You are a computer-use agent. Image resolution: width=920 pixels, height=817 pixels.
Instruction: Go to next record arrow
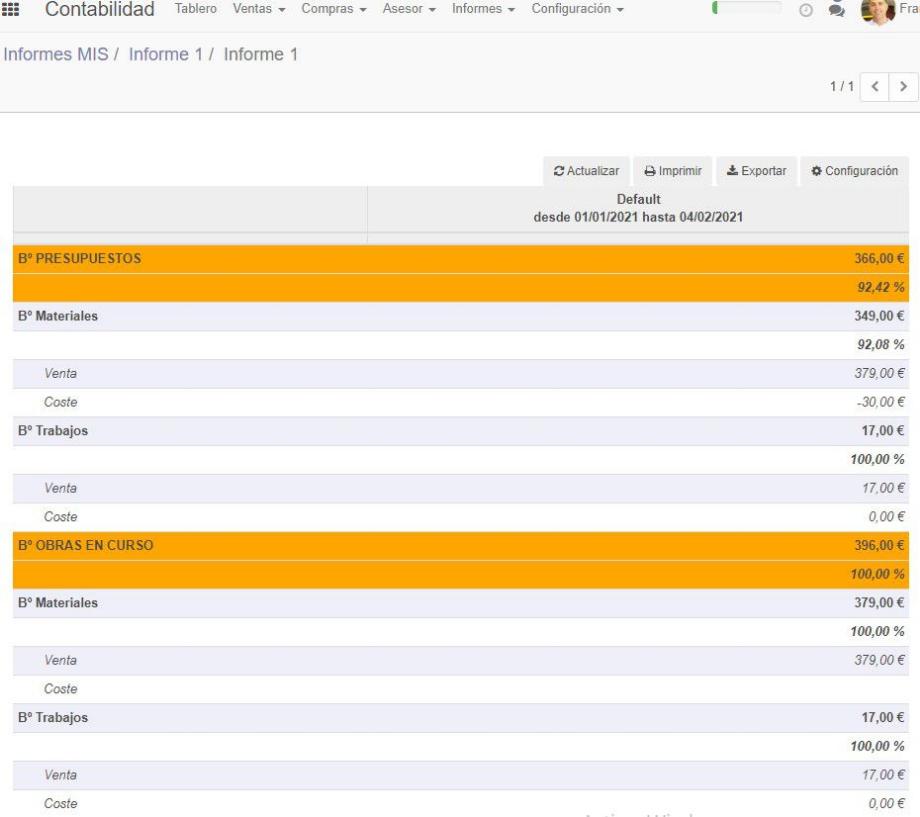coord(904,86)
